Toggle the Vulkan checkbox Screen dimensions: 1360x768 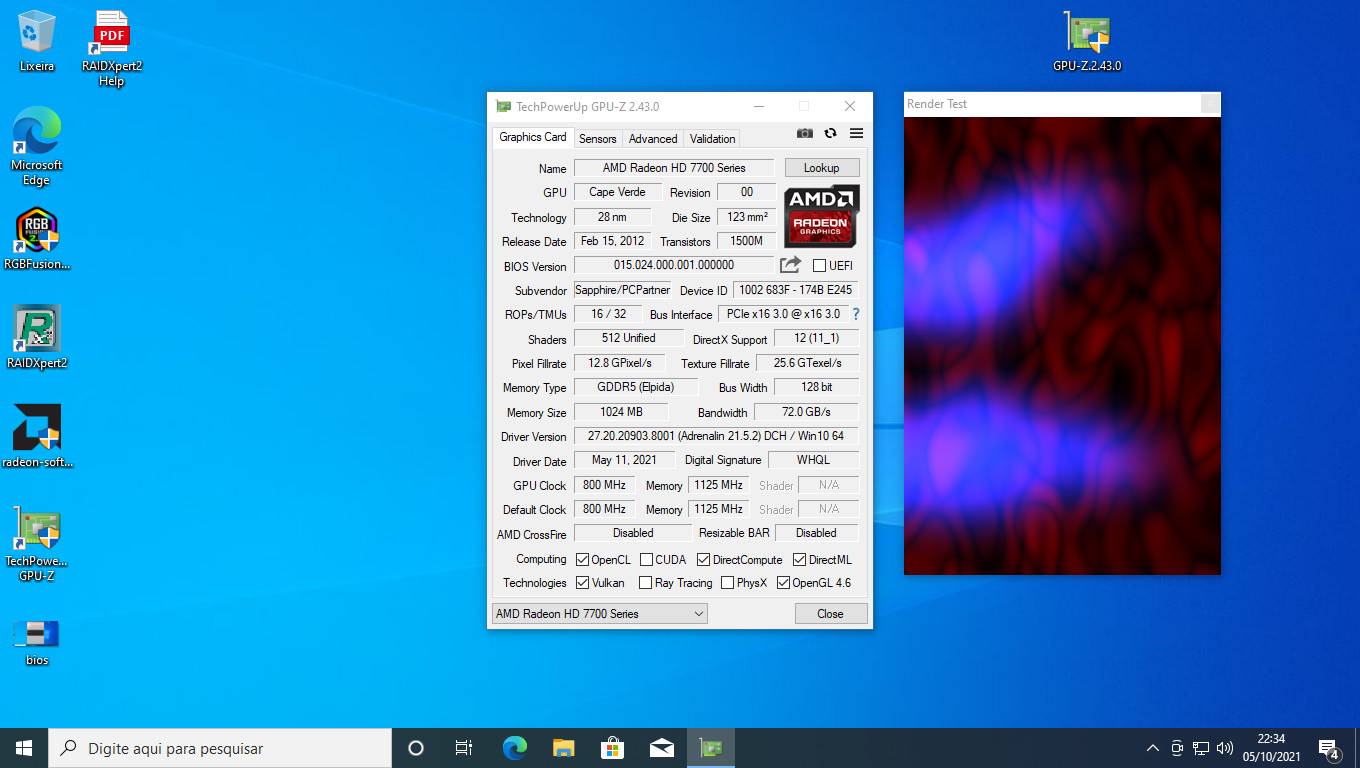[x=583, y=583]
